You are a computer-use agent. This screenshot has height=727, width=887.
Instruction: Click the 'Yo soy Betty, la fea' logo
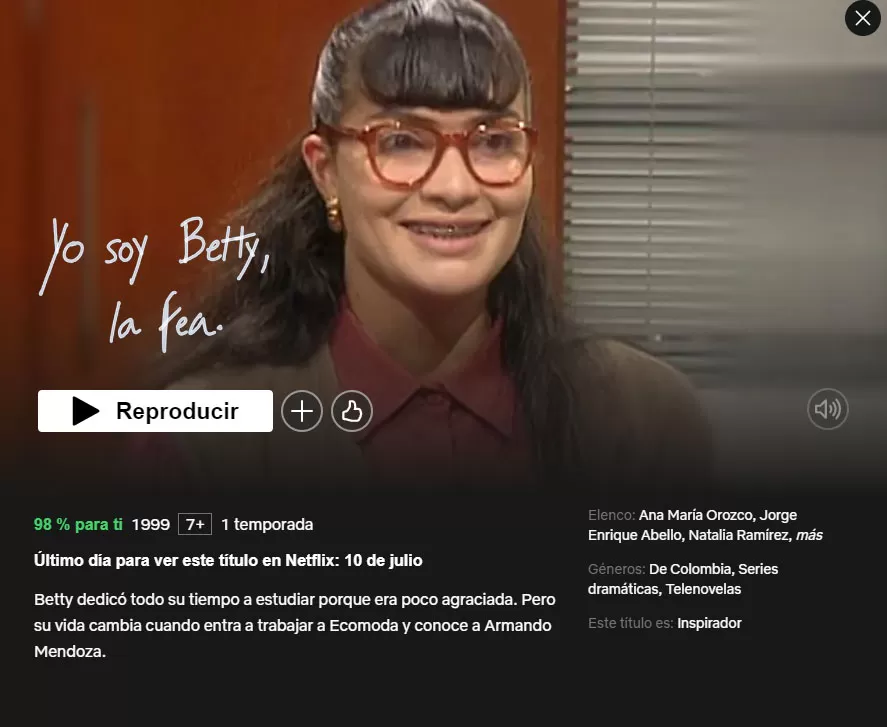(154, 285)
